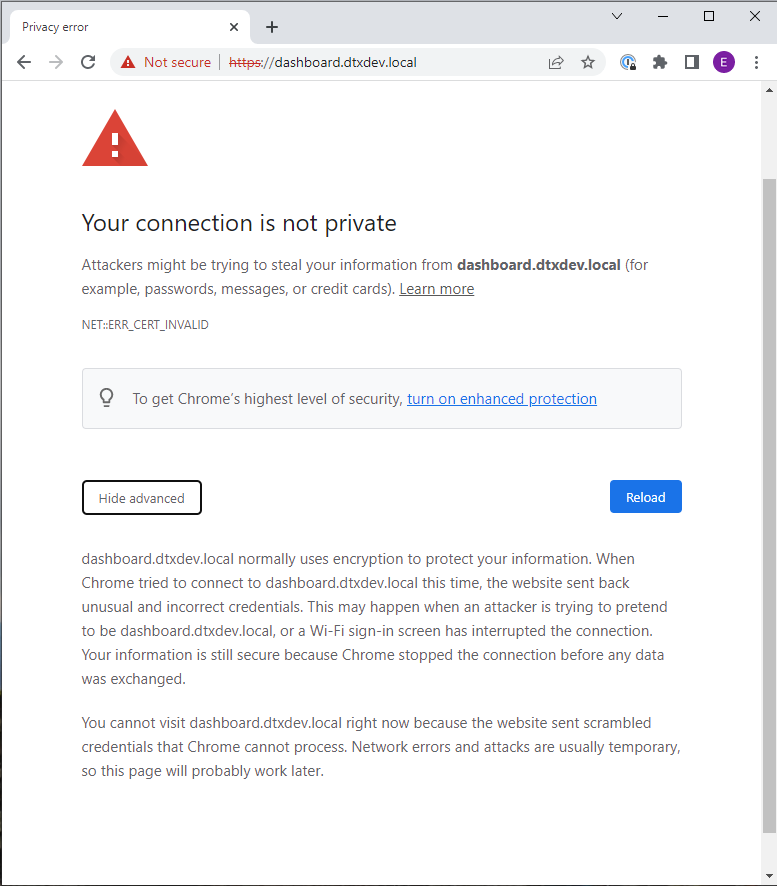Toggle the browser side panel

691,62
